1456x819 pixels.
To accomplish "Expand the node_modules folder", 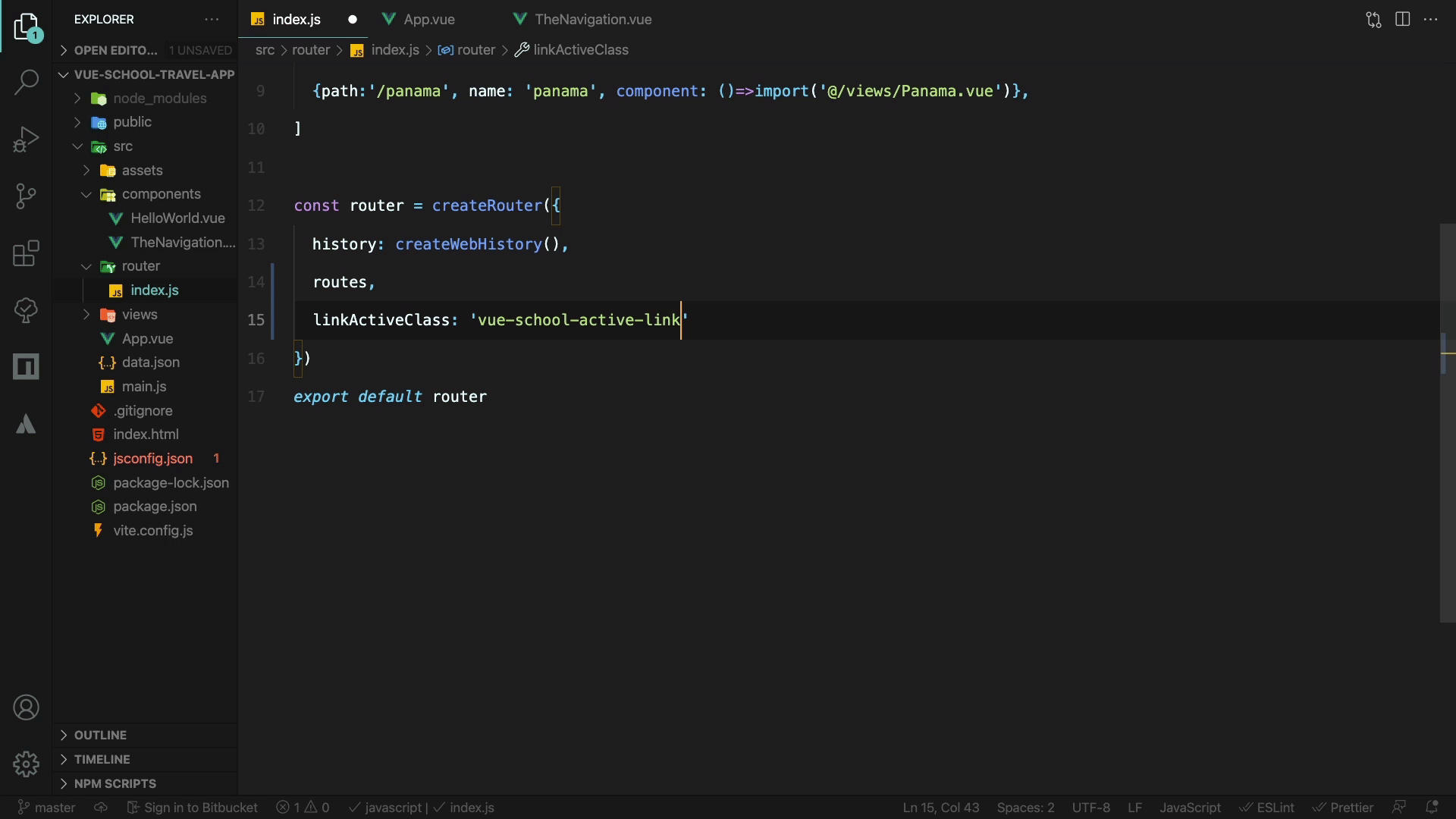I will pos(146,99).
